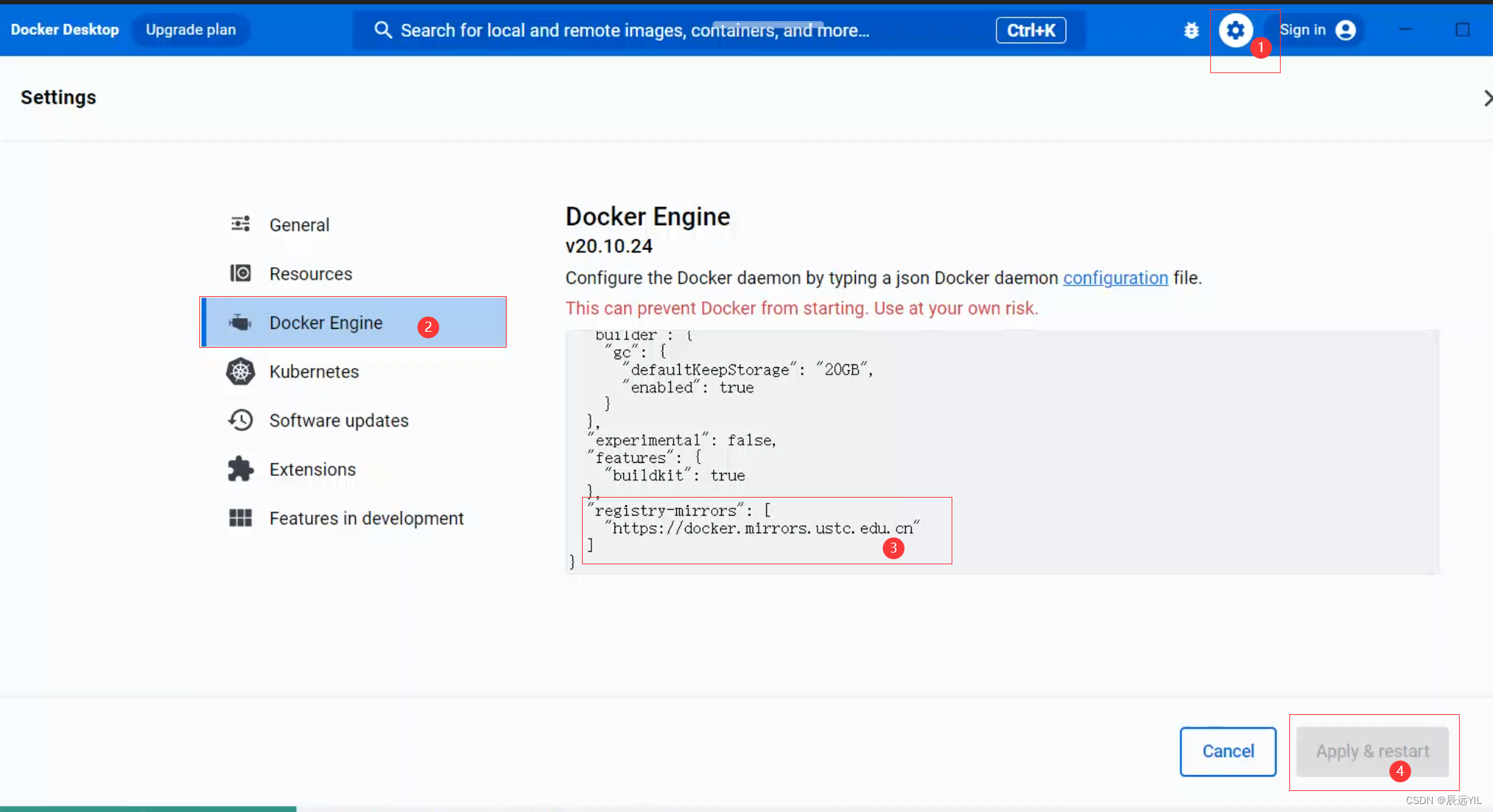Open the Software updates clock icon

pos(240,420)
